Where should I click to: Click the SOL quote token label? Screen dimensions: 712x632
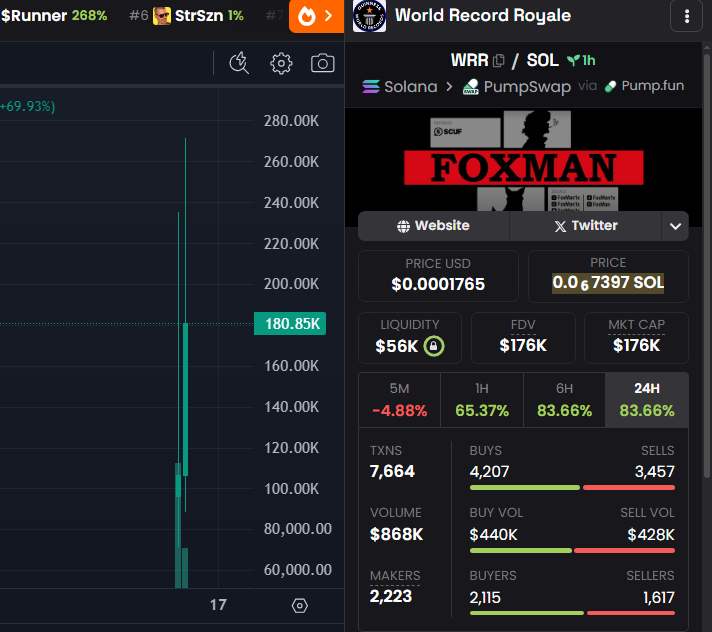[542, 60]
